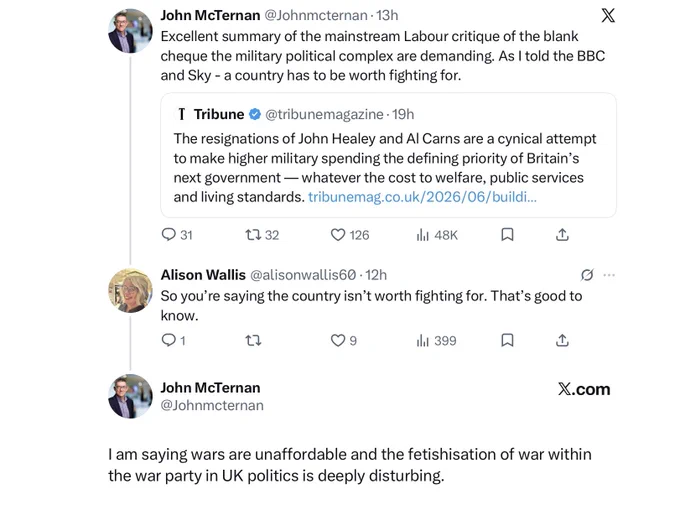
Task: Open the @alisonwallis60 profile handle
Action: pyautogui.click(x=303, y=275)
